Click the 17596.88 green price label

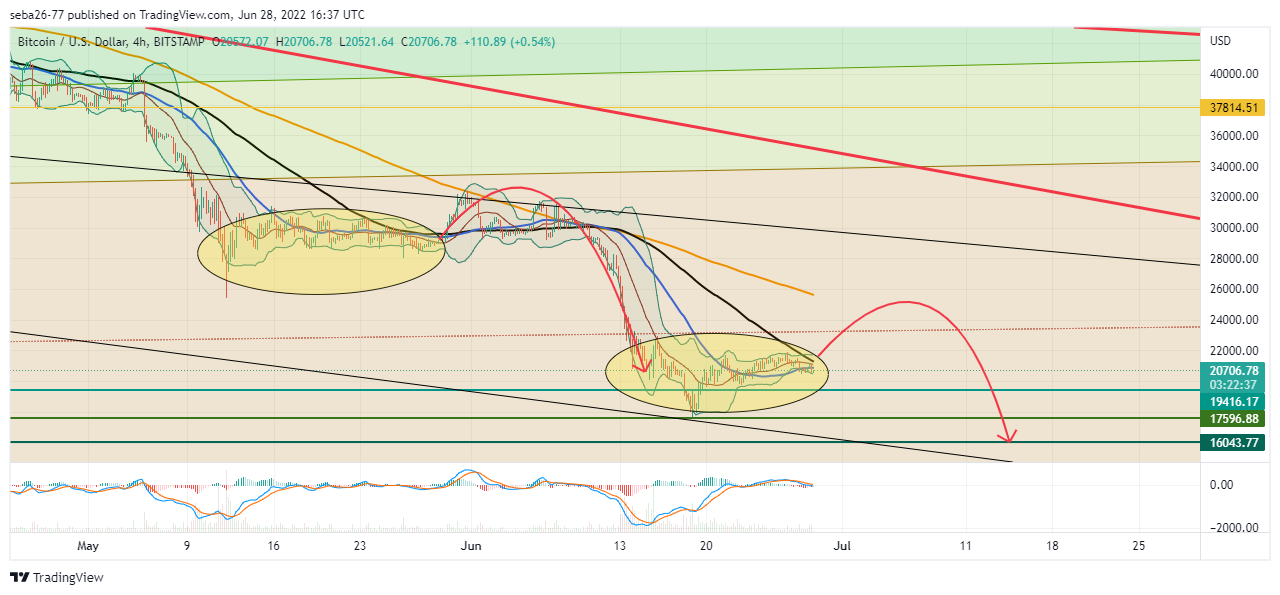click(1234, 419)
